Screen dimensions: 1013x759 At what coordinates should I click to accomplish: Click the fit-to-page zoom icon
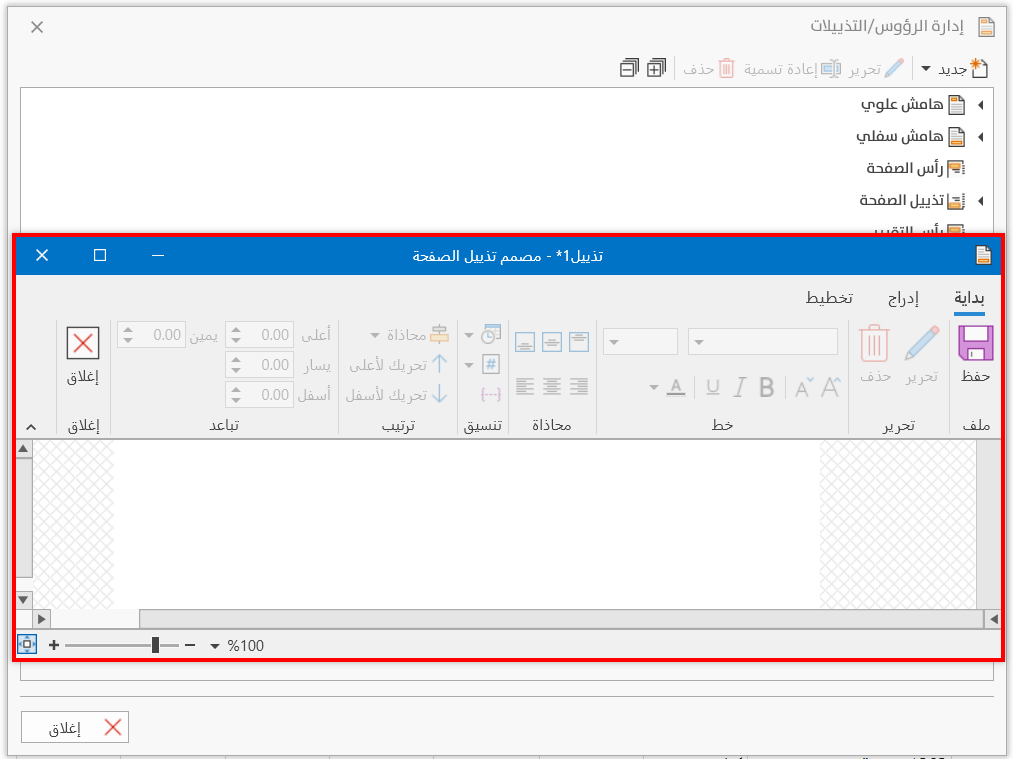(x=27, y=645)
